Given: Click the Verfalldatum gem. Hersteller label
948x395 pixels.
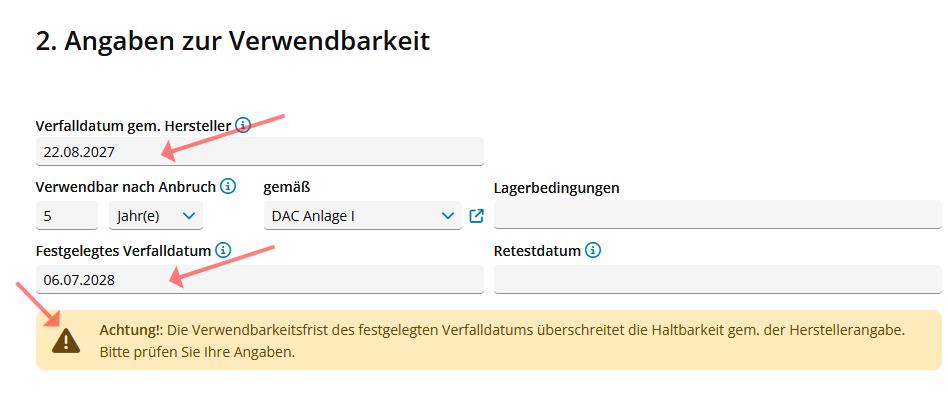Looking at the screenshot, I should tap(134, 126).
